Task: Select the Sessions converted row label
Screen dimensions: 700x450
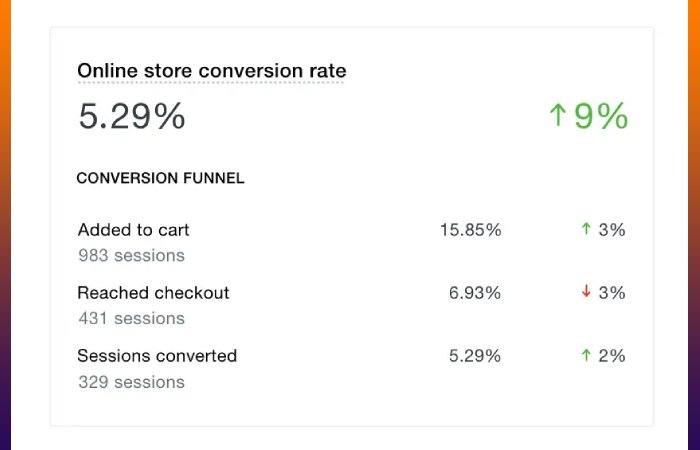Action: (x=157, y=356)
